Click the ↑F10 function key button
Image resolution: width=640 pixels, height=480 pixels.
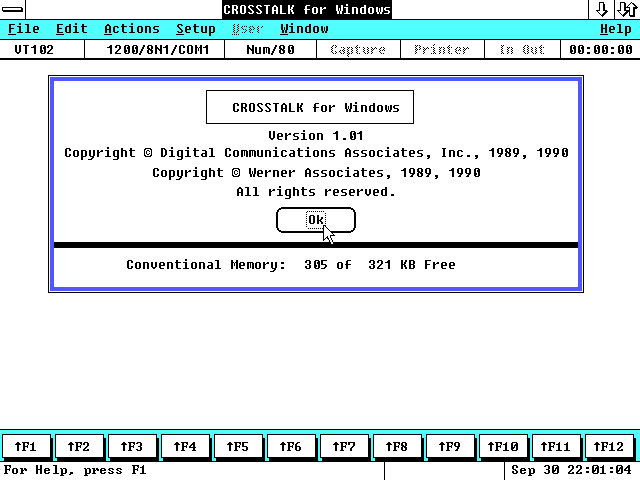click(504, 446)
